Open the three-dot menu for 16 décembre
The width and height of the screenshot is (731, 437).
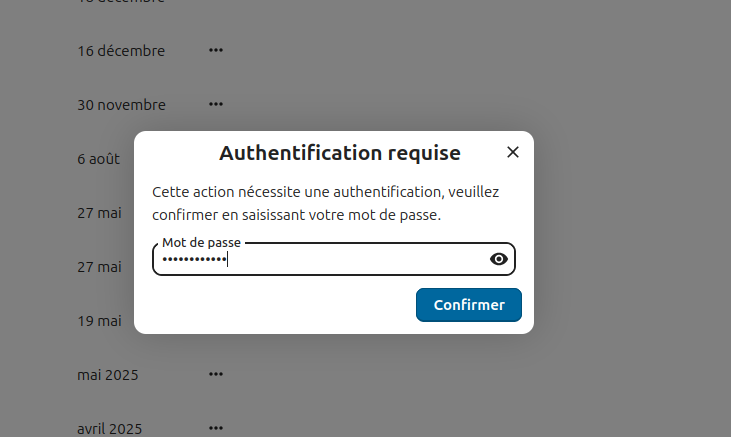pos(216,50)
